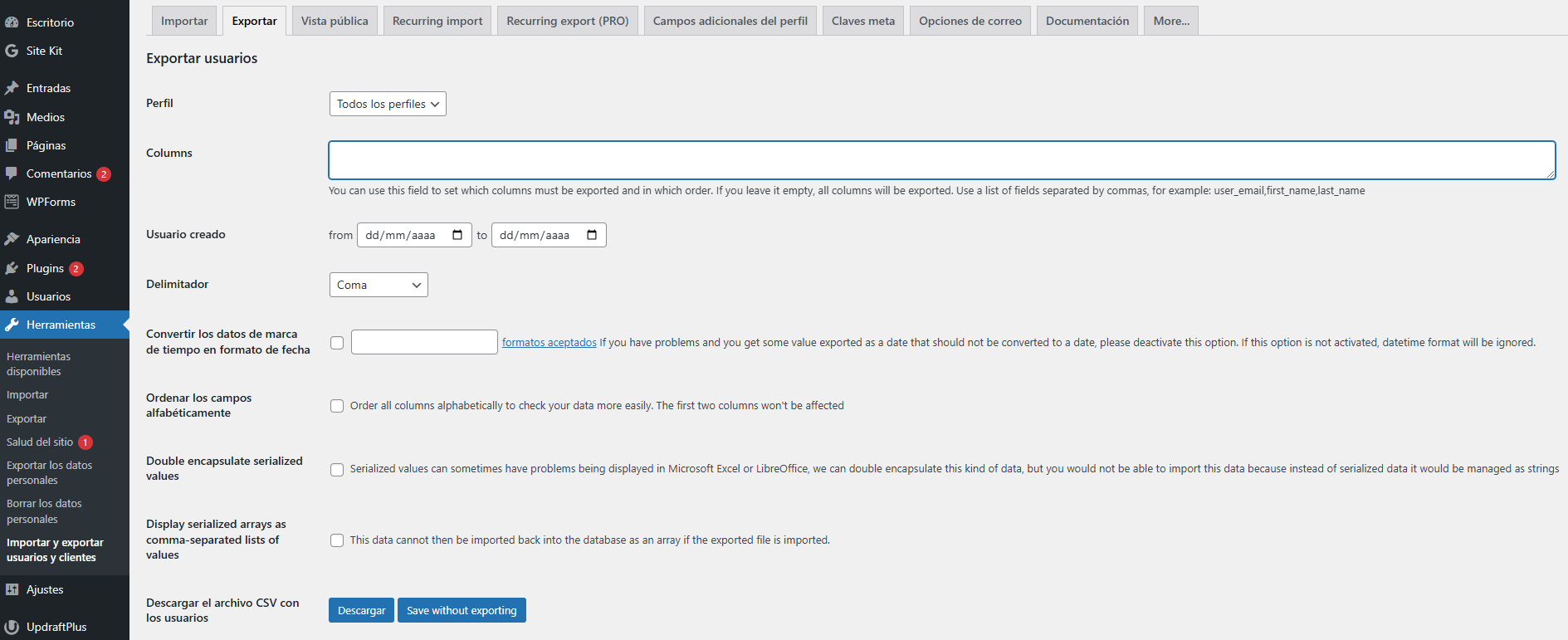Image resolution: width=1568 pixels, height=640 pixels.
Task: Open Usuarios via the person icon
Action: coord(12,296)
